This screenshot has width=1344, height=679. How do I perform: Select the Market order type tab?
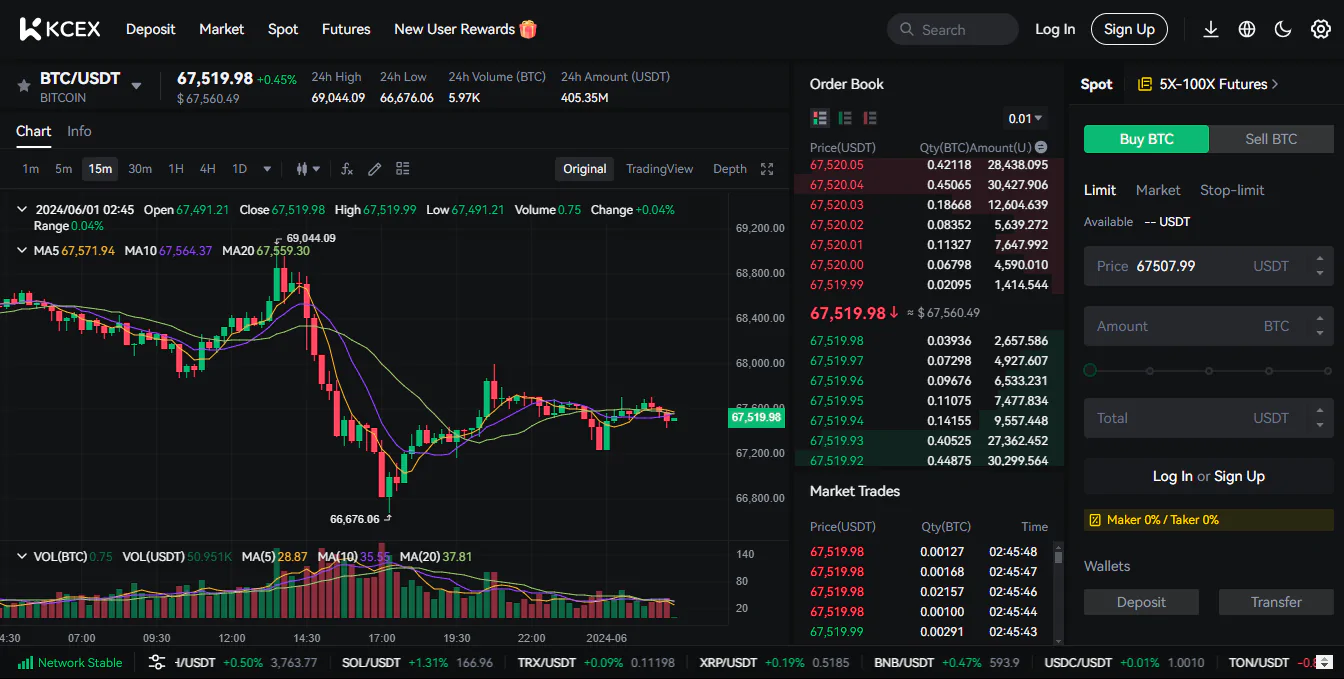[x=1158, y=190]
